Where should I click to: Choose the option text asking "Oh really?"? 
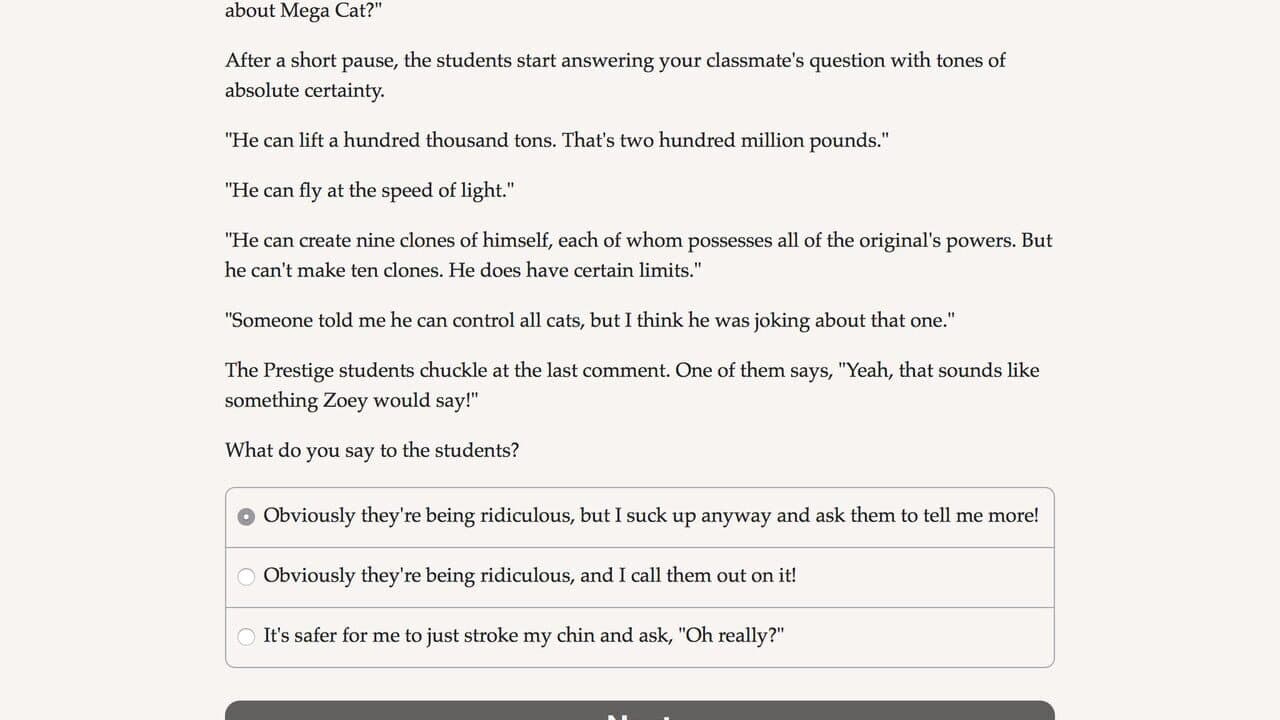pyautogui.click(x=731, y=636)
